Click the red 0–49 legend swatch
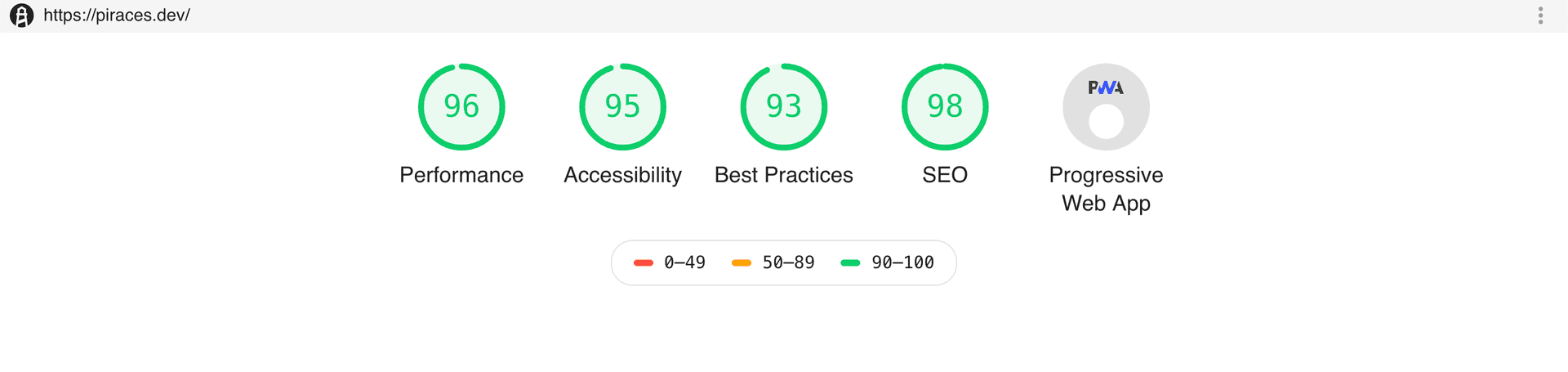1568x372 pixels. [644, 262]
